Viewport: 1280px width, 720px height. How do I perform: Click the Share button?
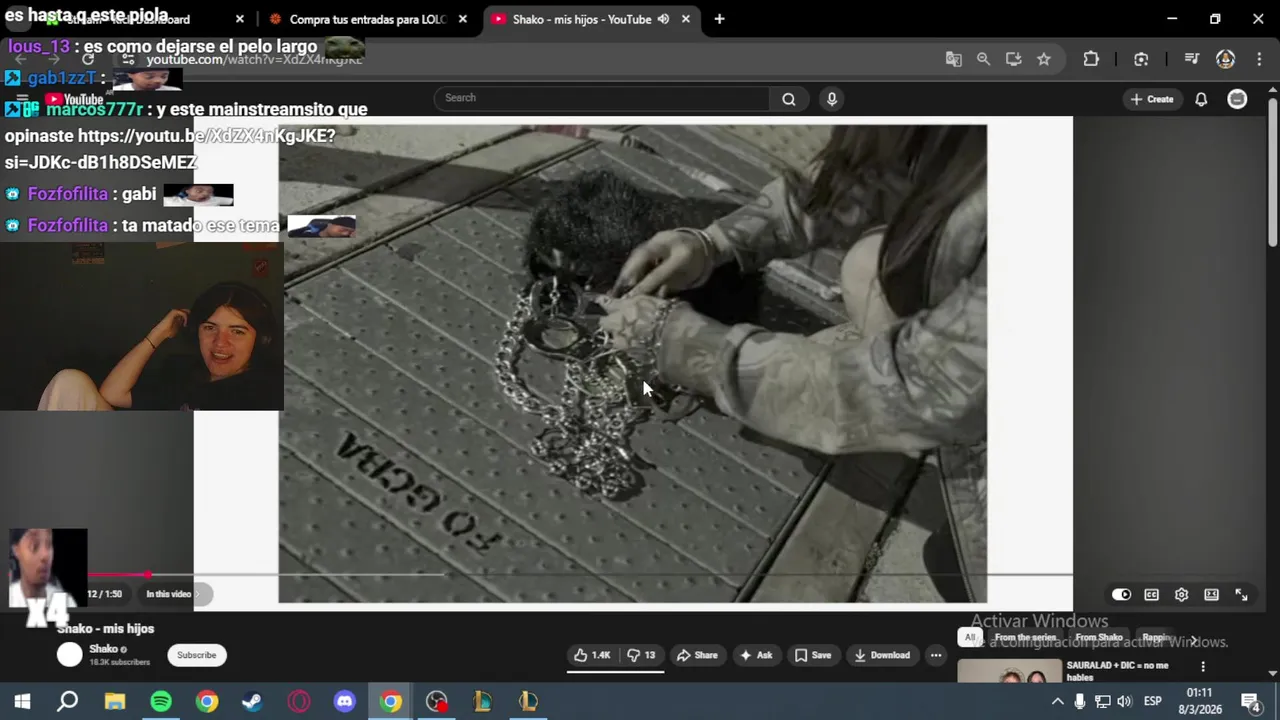pyautogui.click(x=697, y=655)
